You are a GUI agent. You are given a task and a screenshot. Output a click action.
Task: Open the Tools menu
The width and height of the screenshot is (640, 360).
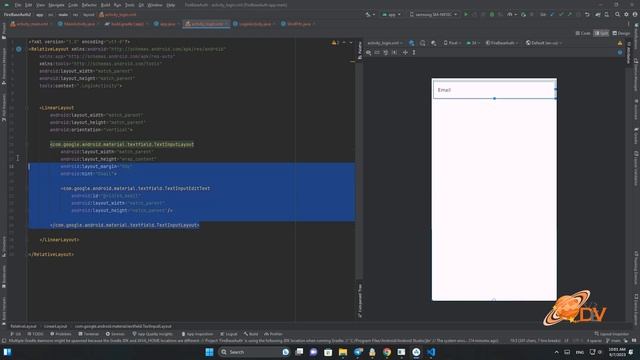(x=130, y=5)
